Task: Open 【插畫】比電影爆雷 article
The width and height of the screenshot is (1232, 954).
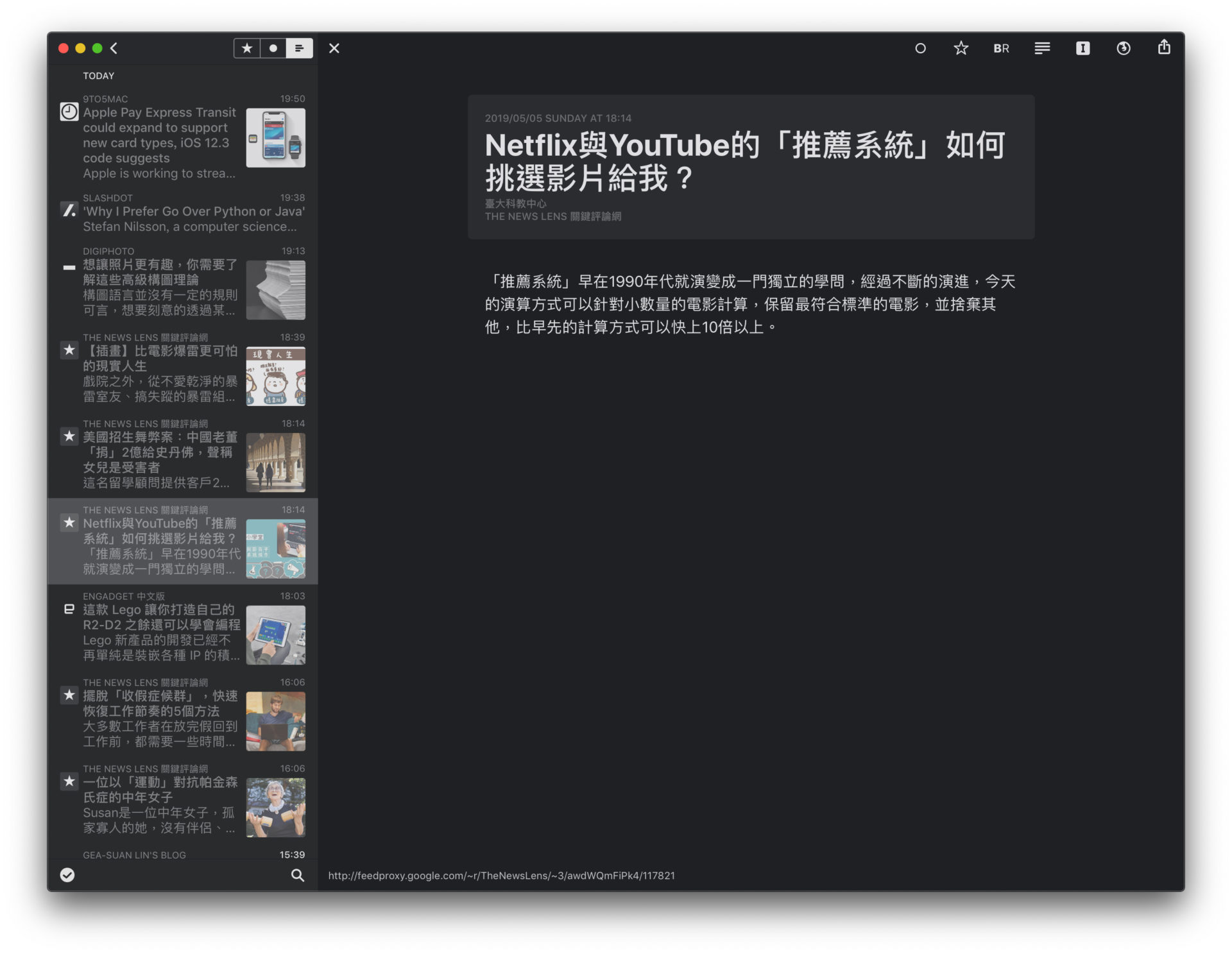Action: (x=183, y=370)
